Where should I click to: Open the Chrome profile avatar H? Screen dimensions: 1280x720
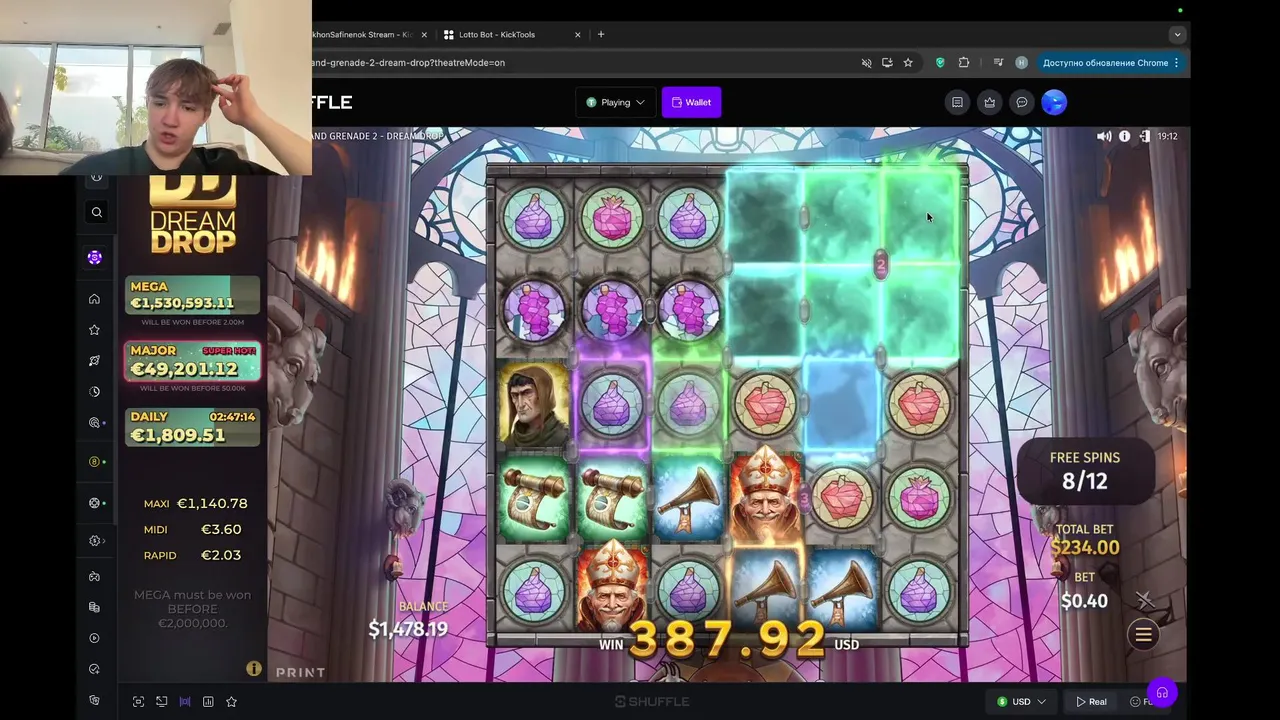pos(1021,62)
